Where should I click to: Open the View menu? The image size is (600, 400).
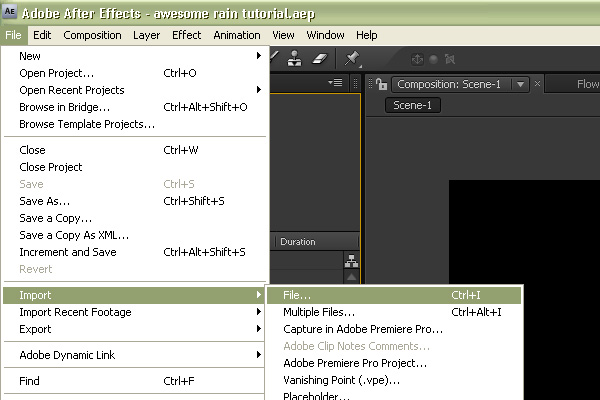click(283, 35)
